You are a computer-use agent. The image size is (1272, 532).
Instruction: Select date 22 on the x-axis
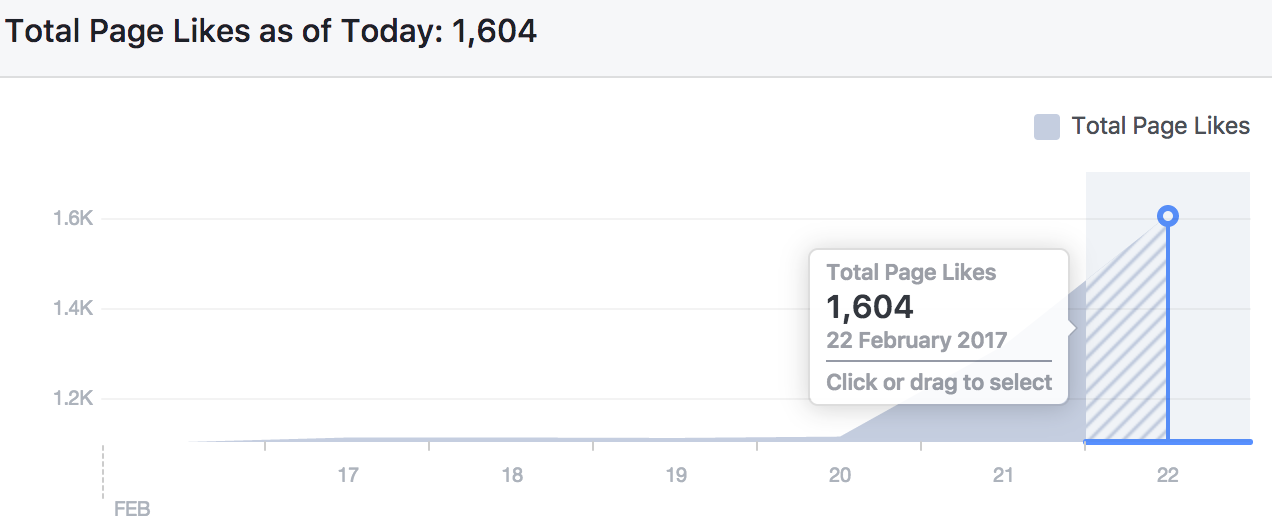[1167, 475]
